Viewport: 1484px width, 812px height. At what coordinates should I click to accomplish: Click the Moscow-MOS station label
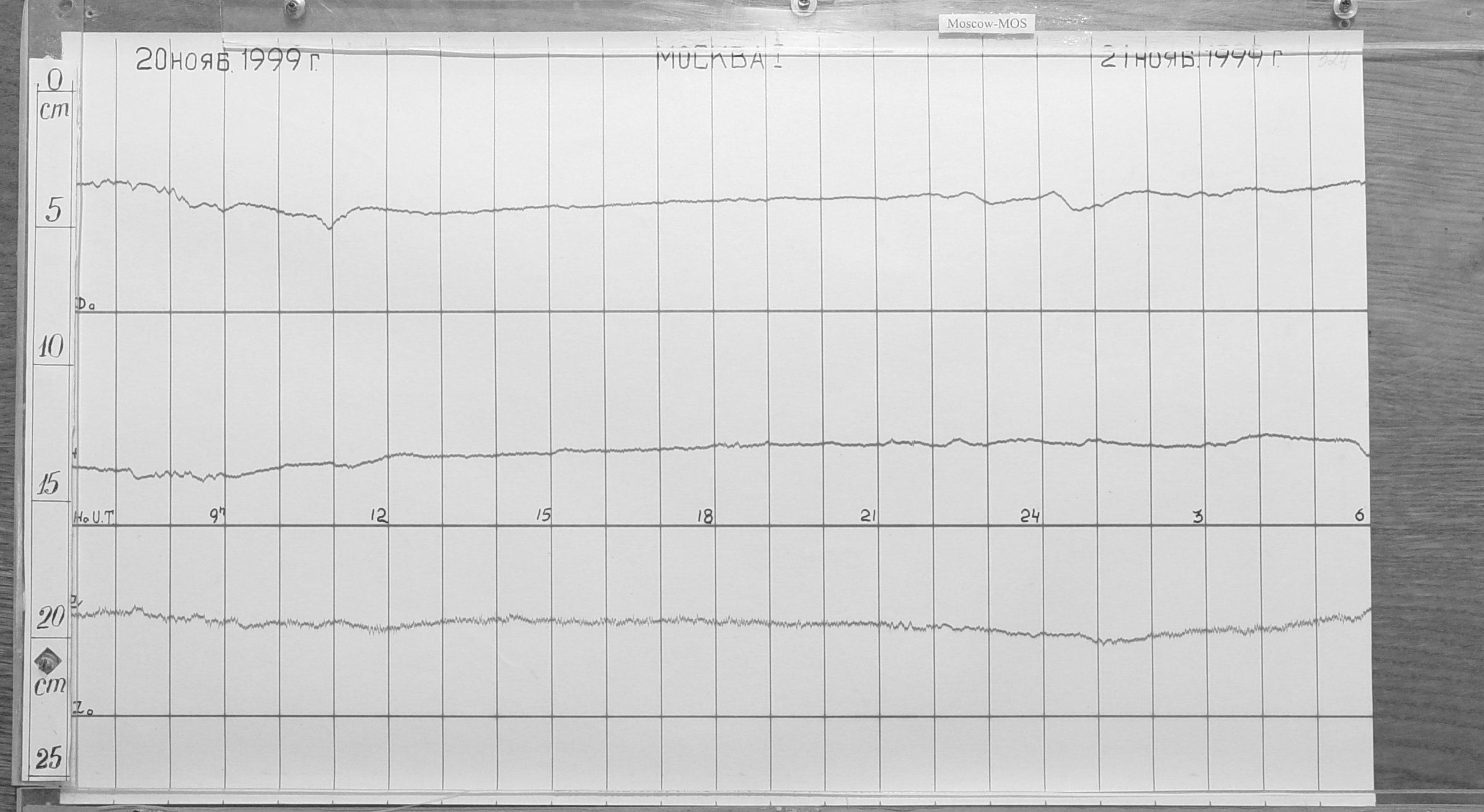tap(986, 24)
